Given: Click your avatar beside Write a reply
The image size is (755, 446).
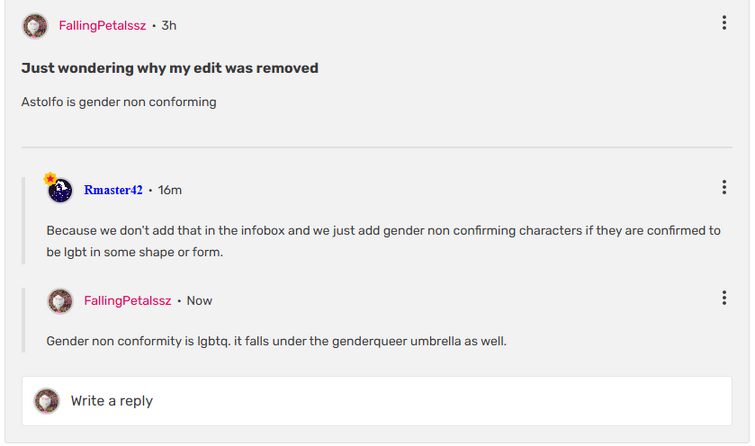Looking at the screenshot, I should pyautogui.click(x=47, y=401).
